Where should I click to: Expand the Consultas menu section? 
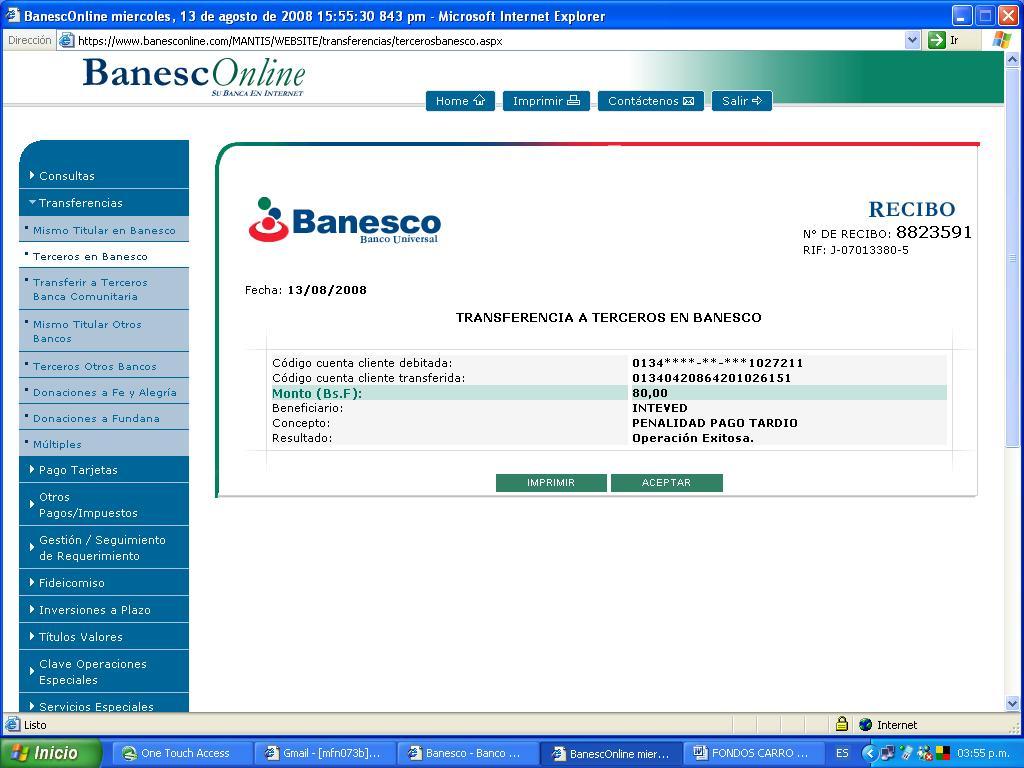(x=104, y=176)
